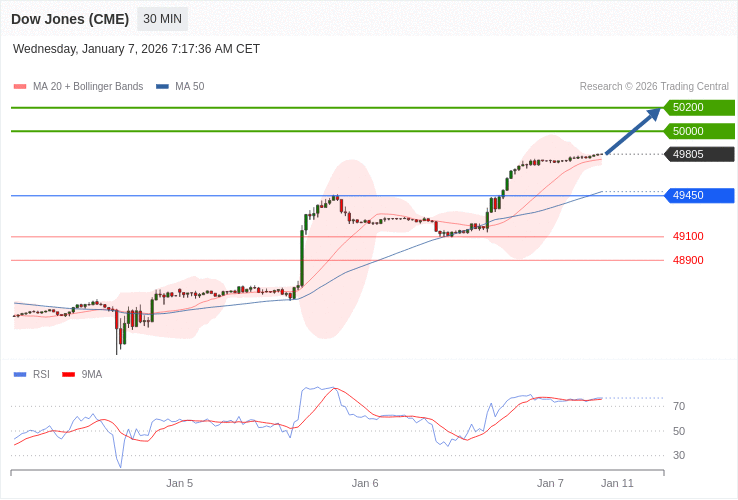This screenshot has height=500, width=738.
Task: Click the 9MA legend label
Action: 92,375
